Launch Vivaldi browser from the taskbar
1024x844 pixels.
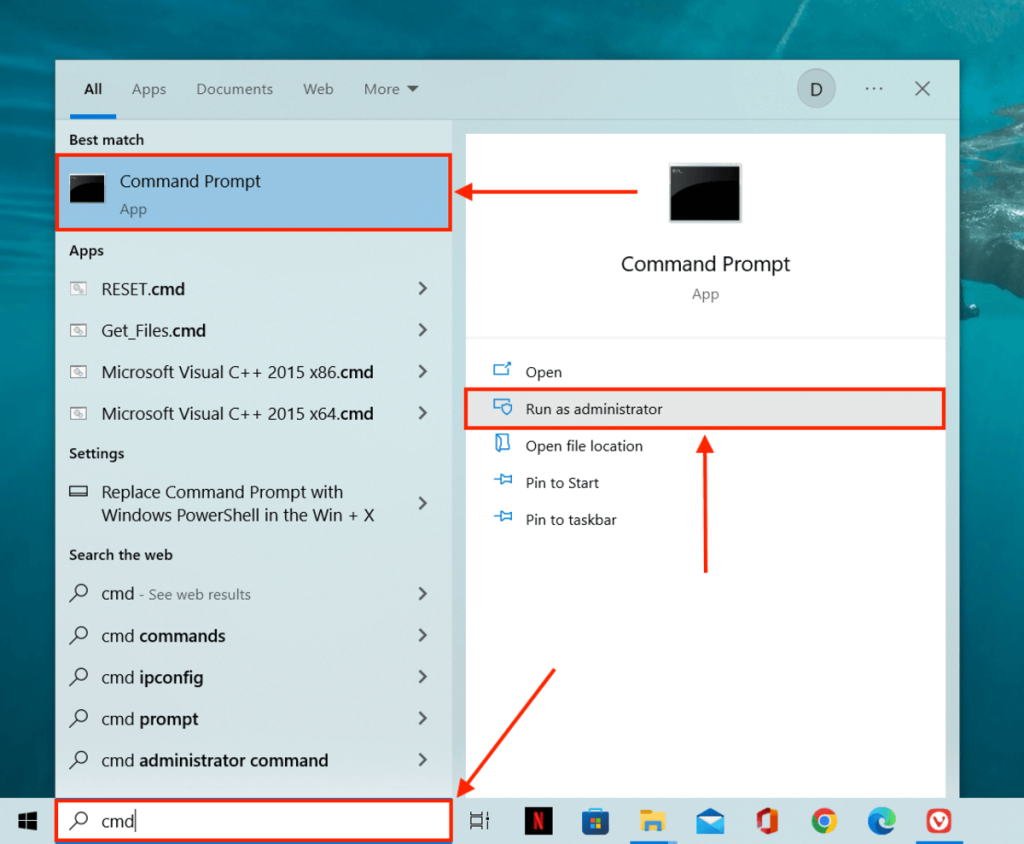pos(938,821)
